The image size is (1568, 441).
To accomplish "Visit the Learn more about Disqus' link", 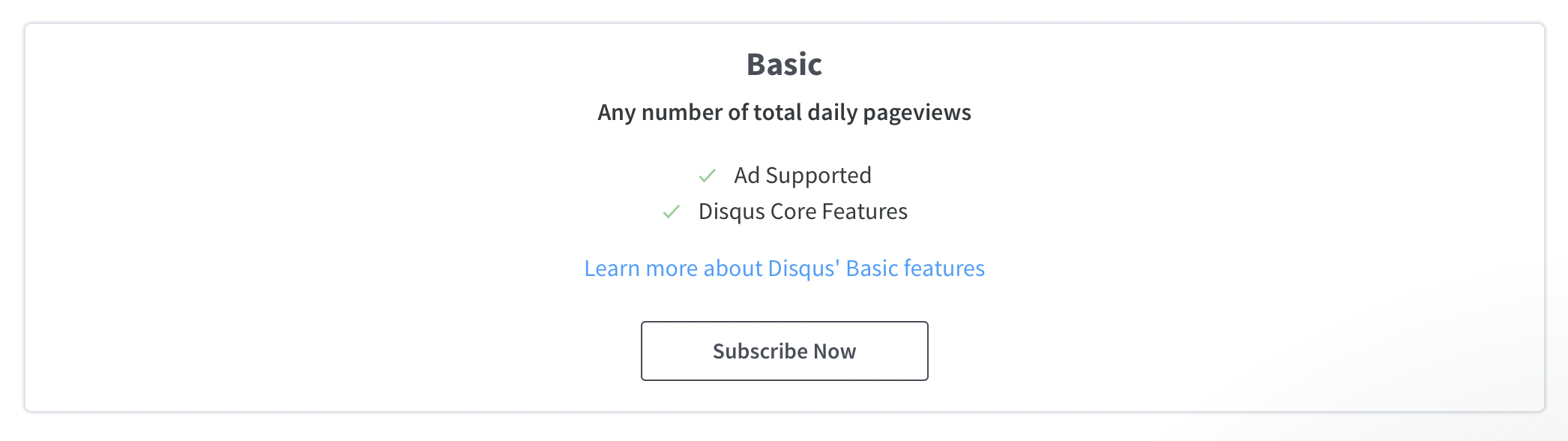I will point(784,268).
